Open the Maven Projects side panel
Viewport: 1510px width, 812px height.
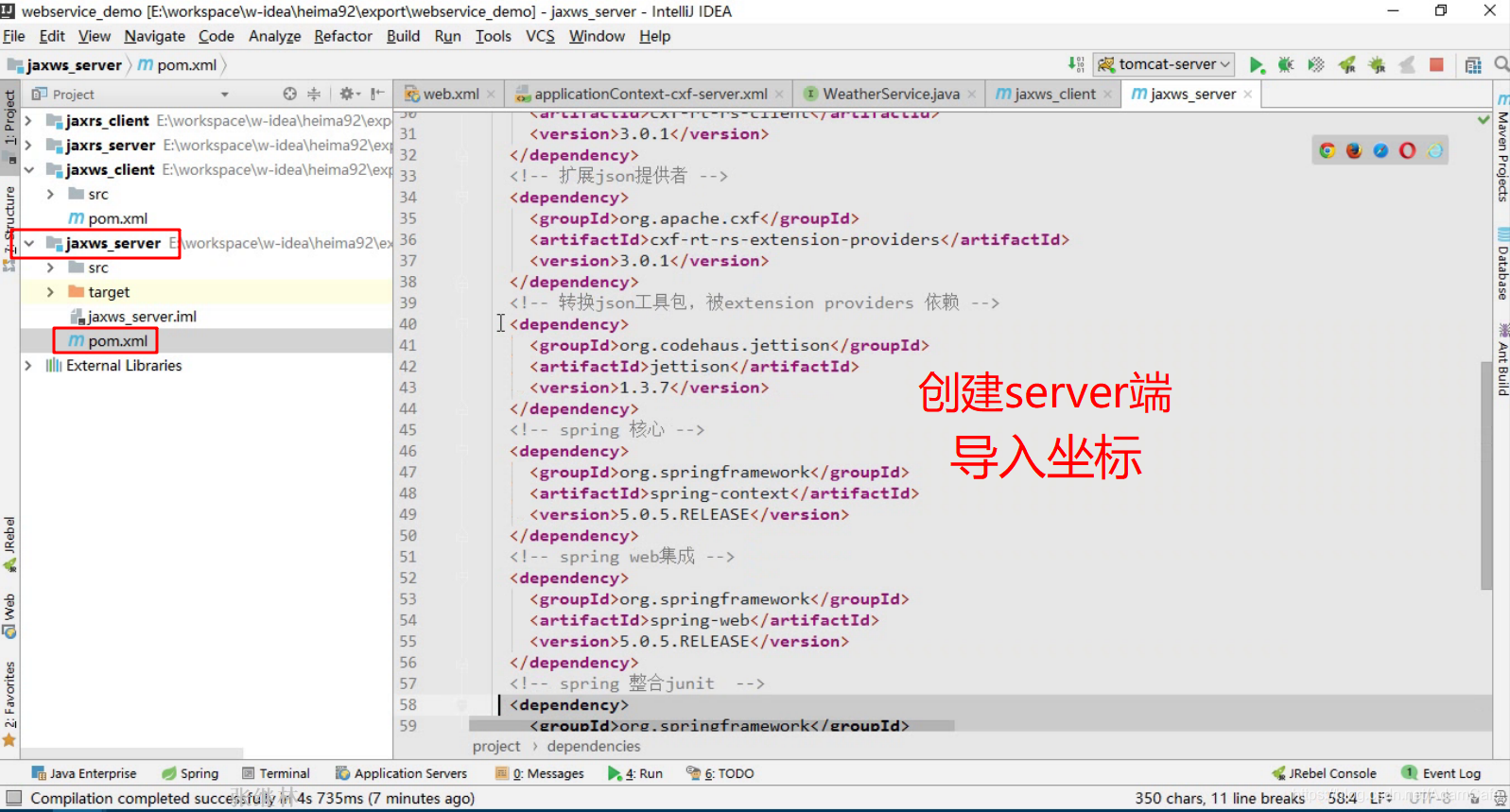coord(1502,147)
